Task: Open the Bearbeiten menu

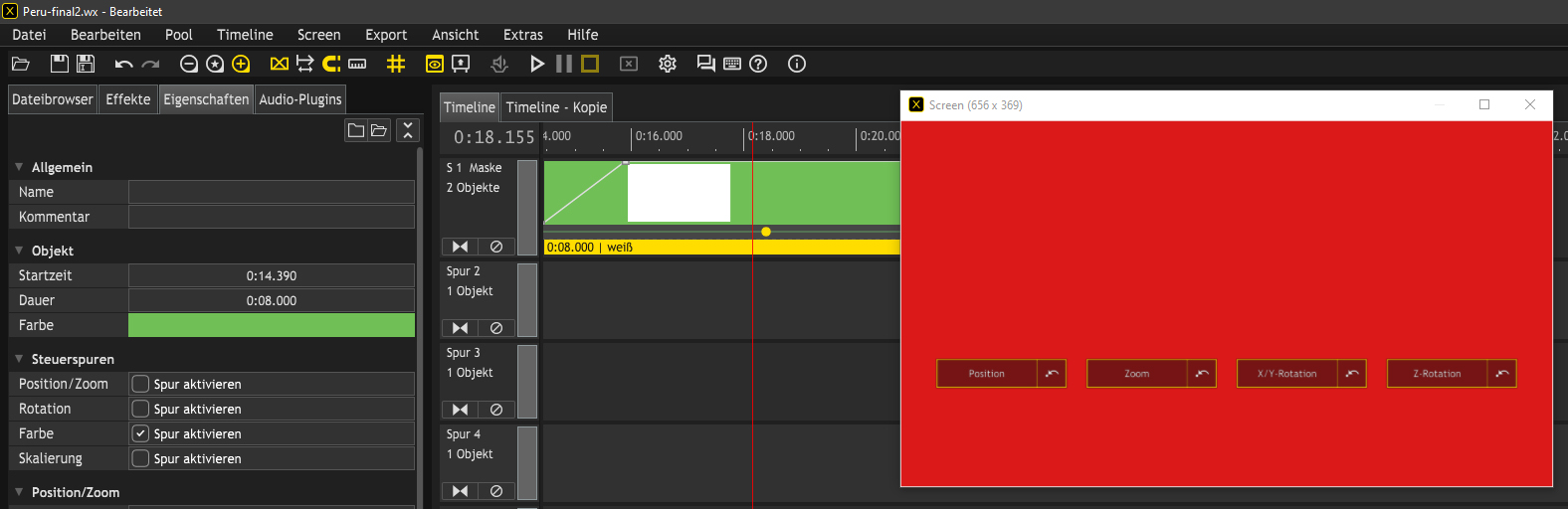Action: 105,35
